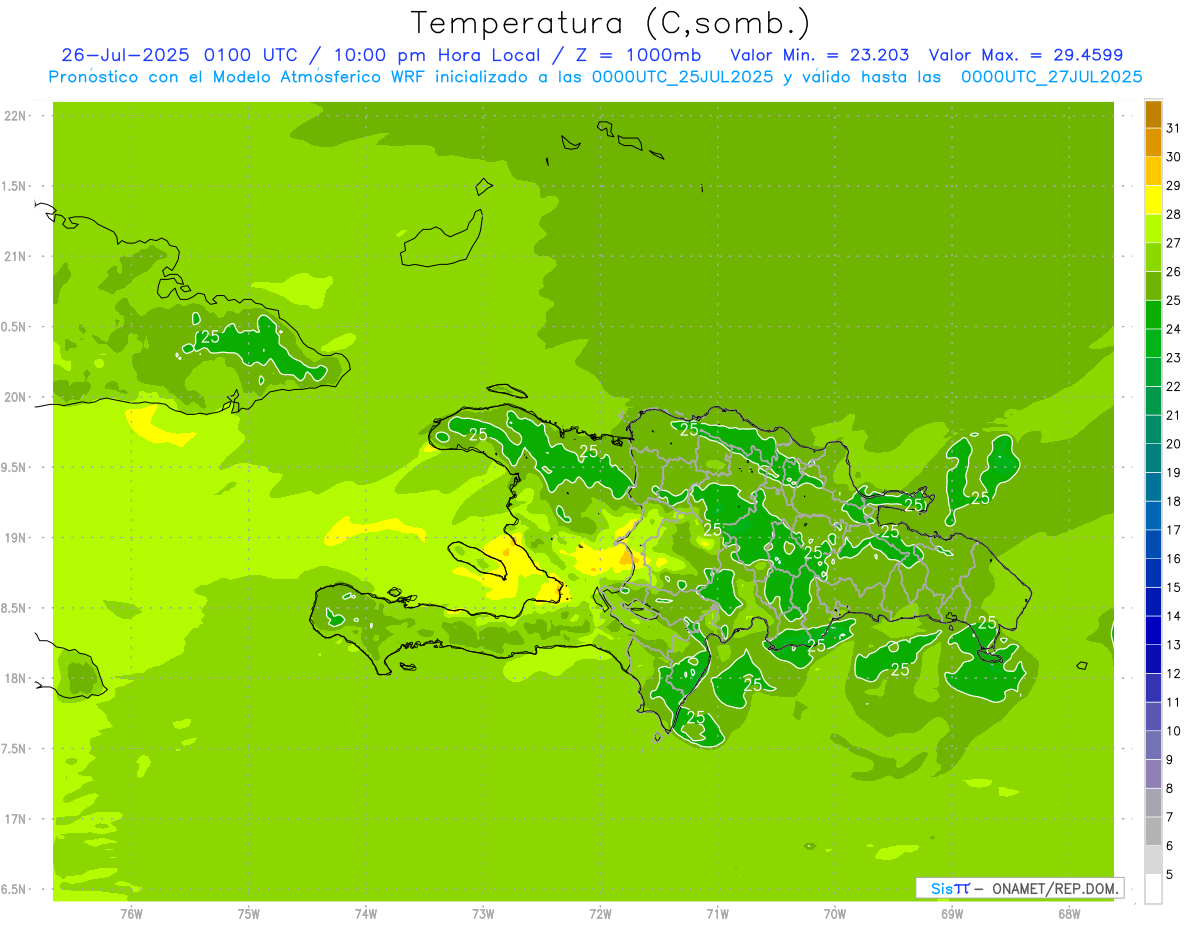1200x927 pixels.
Task: Click the gray legend swatch between 6 and 7
Action: pyautogui.click(x=1153, y=831)
